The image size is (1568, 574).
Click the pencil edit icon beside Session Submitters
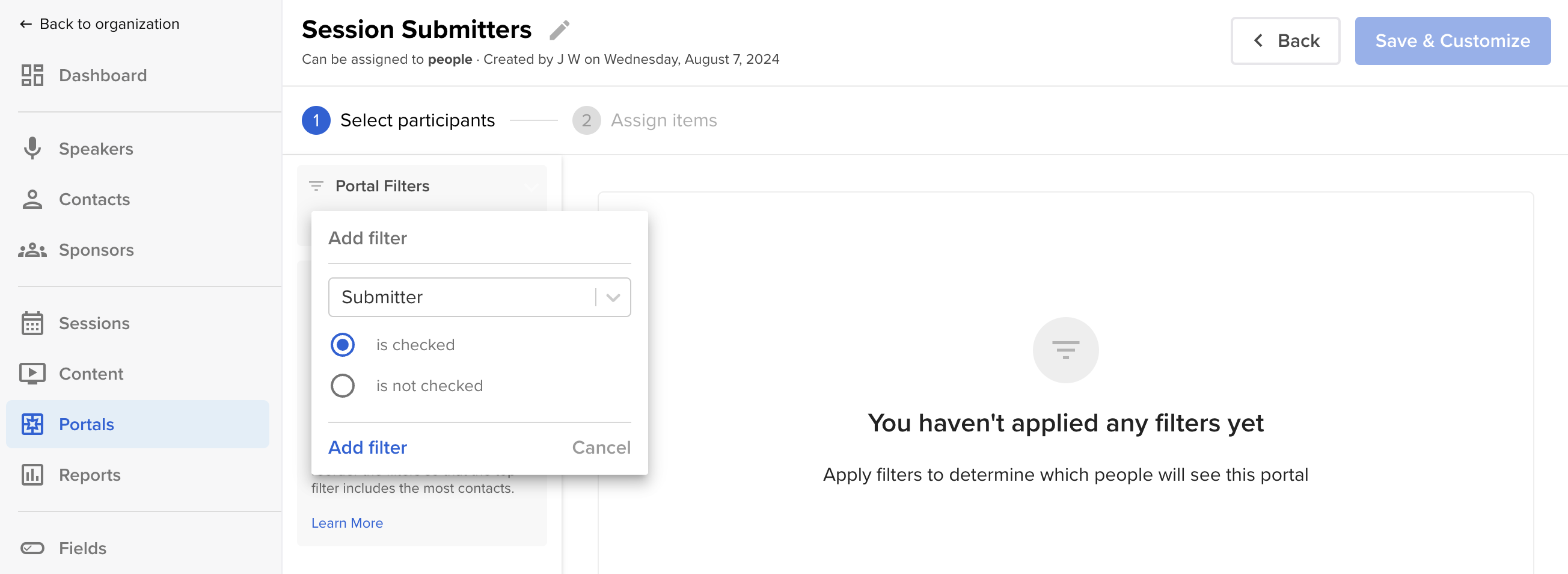pyautogui.click(x=559, y=30)
